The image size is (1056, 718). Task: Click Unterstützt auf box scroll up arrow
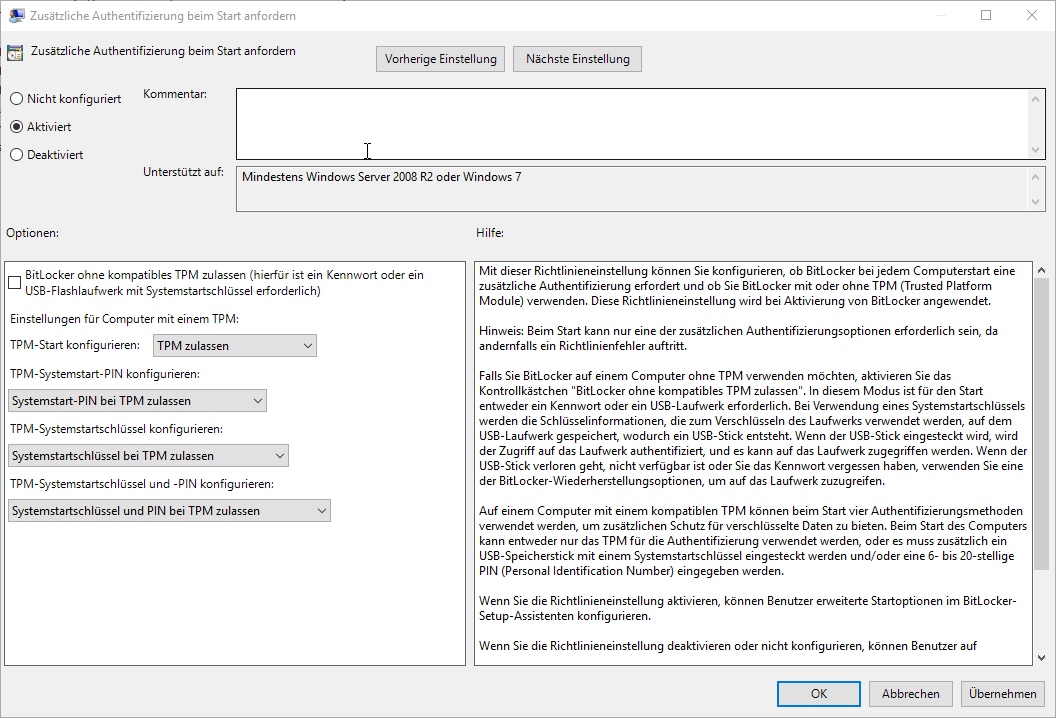coord(1035,177)
